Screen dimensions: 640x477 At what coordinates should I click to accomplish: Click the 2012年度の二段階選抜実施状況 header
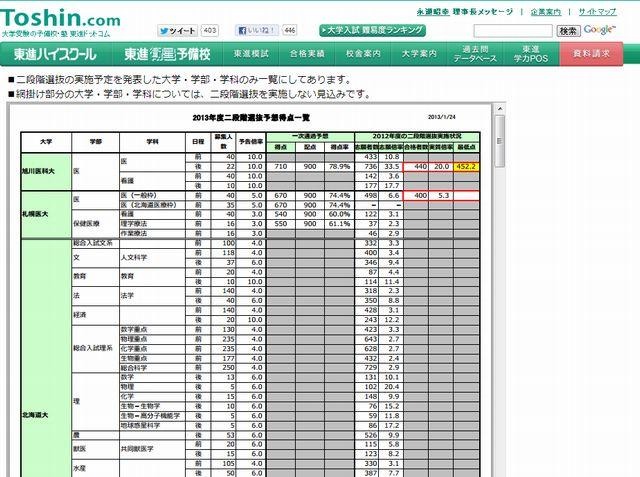click(x=417, y=137)
